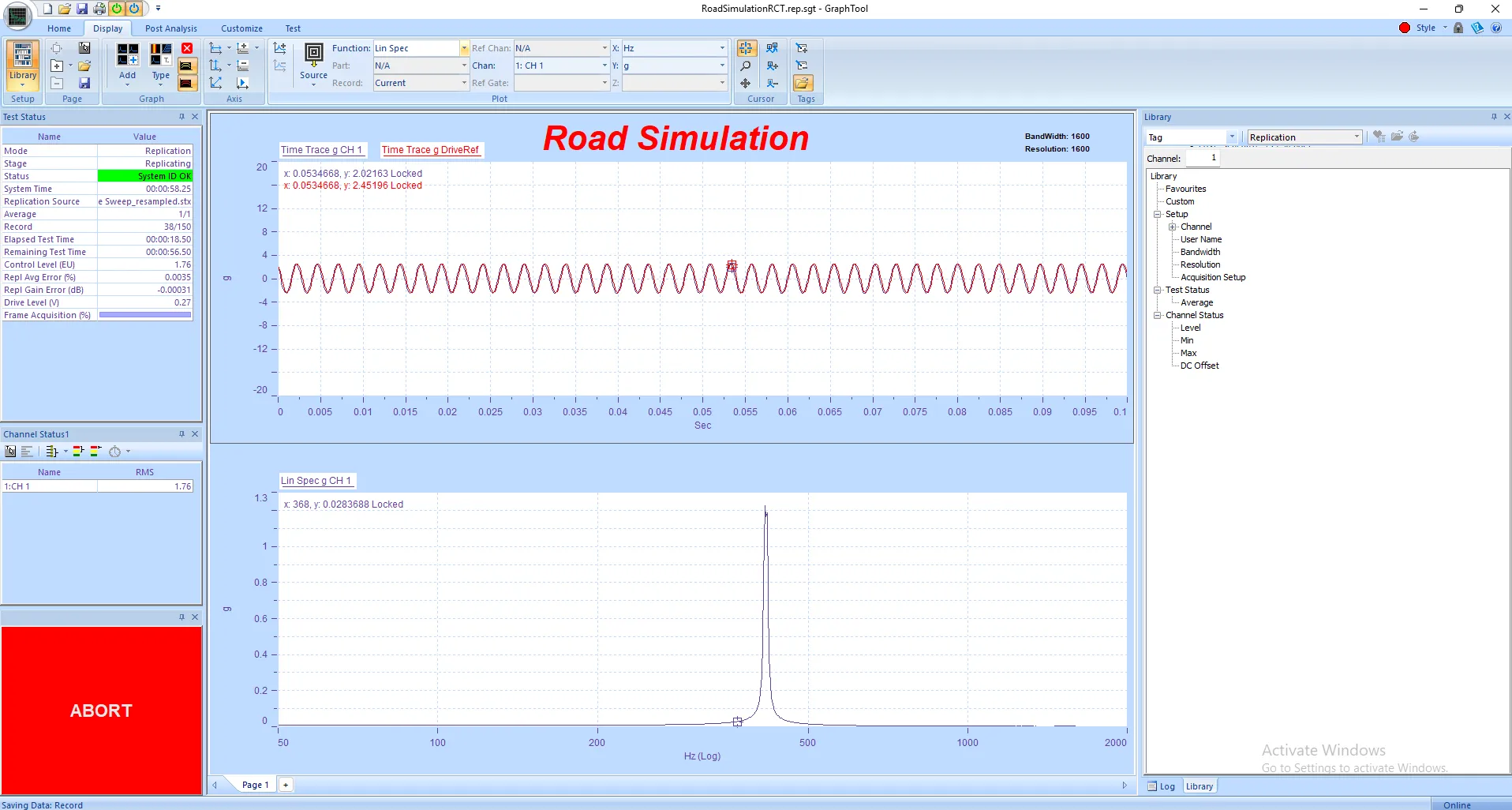Open the Test menu
The width and height of the screenshot is (1512, 810).
(293, 28)
